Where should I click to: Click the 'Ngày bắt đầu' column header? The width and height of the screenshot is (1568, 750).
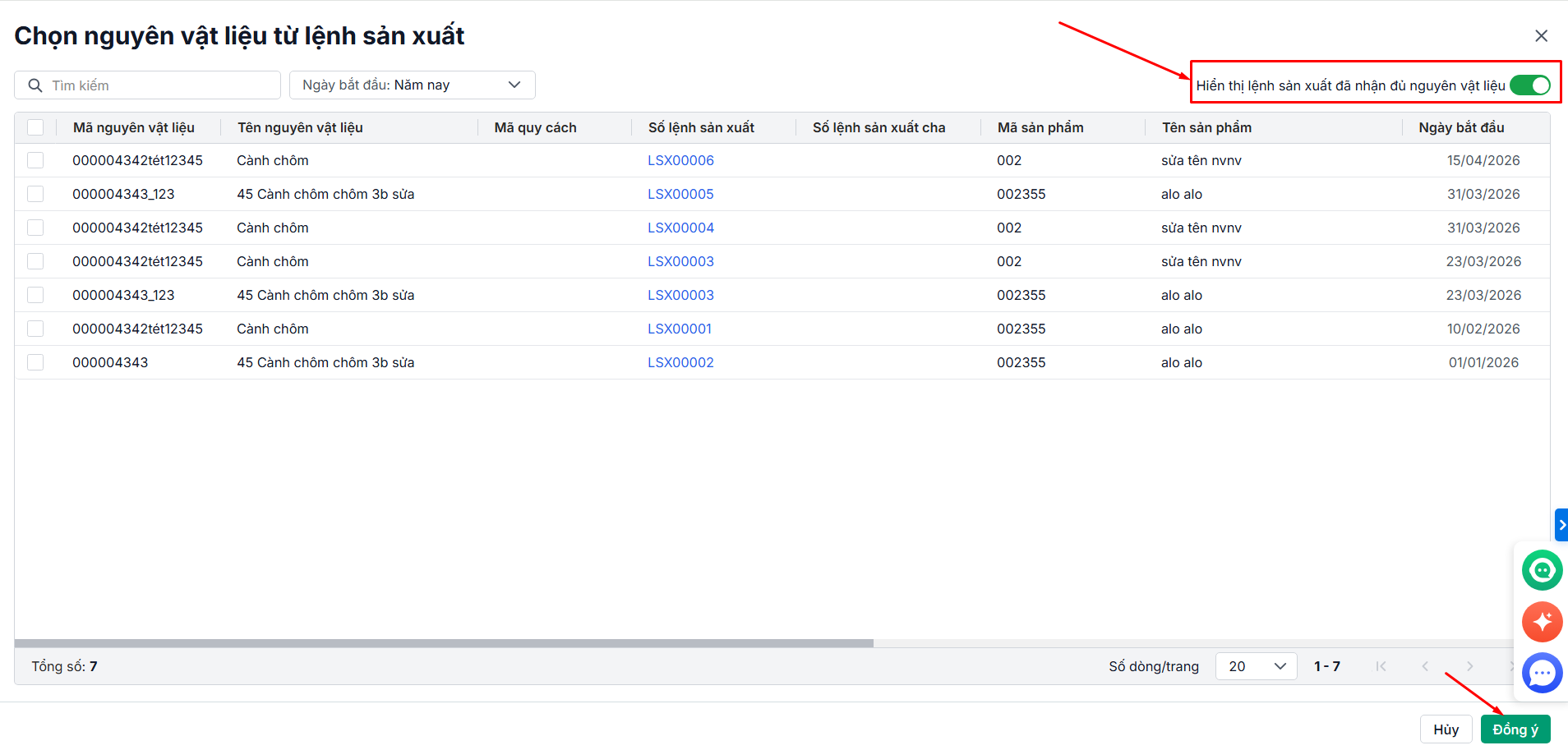[x=1461, y=127]
